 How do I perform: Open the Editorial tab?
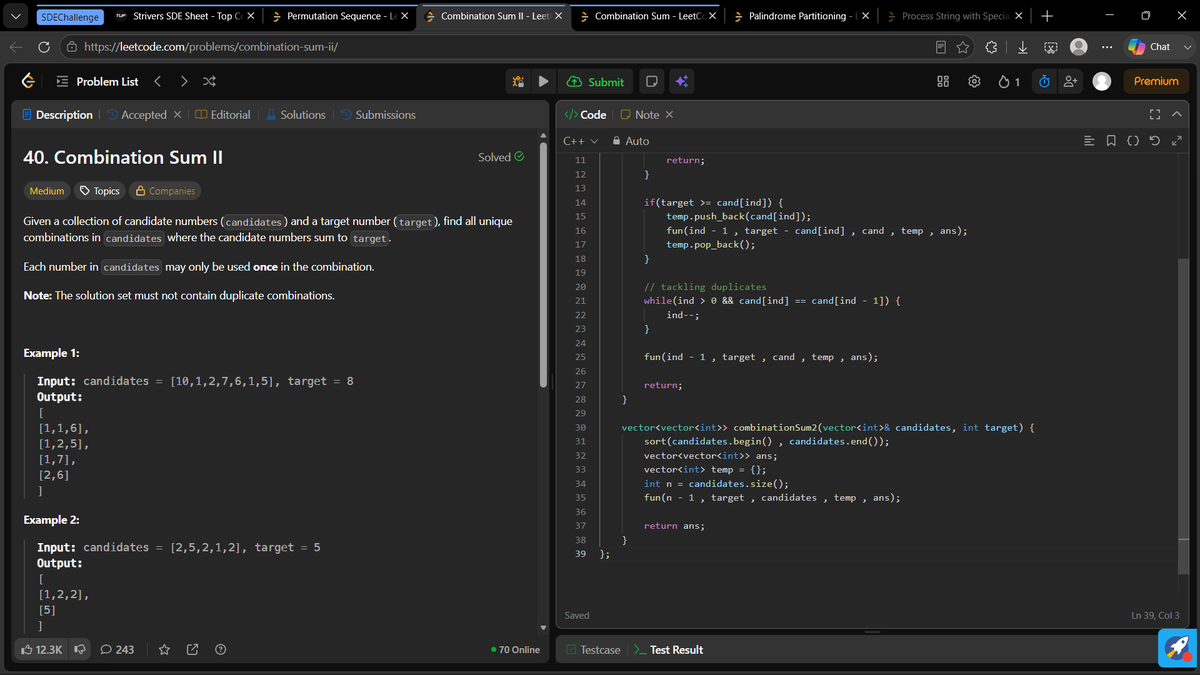[223, 115]
